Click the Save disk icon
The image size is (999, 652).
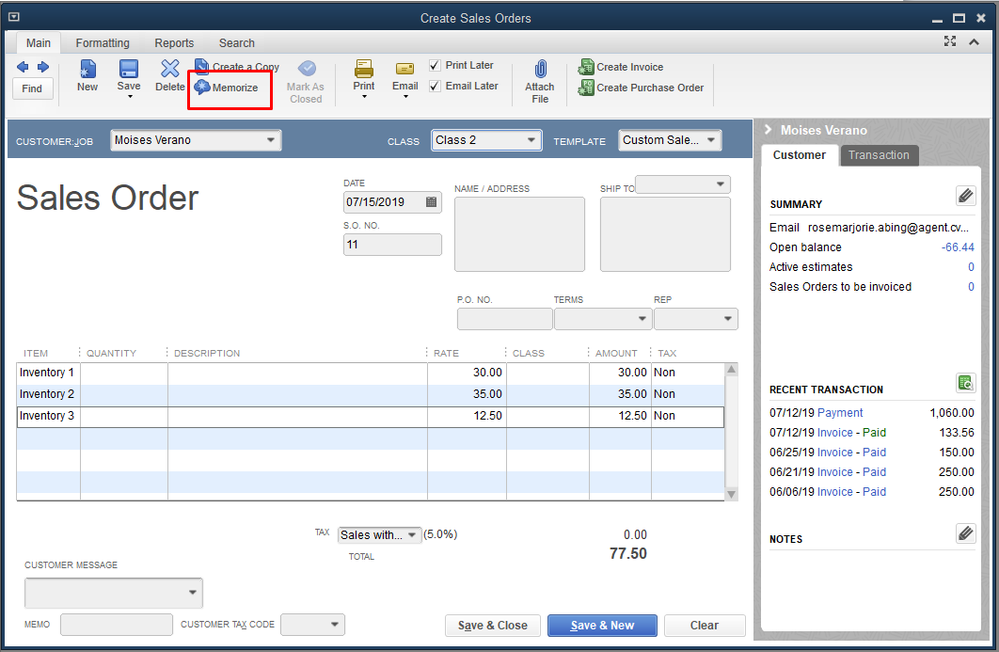[x=129, y=69]
